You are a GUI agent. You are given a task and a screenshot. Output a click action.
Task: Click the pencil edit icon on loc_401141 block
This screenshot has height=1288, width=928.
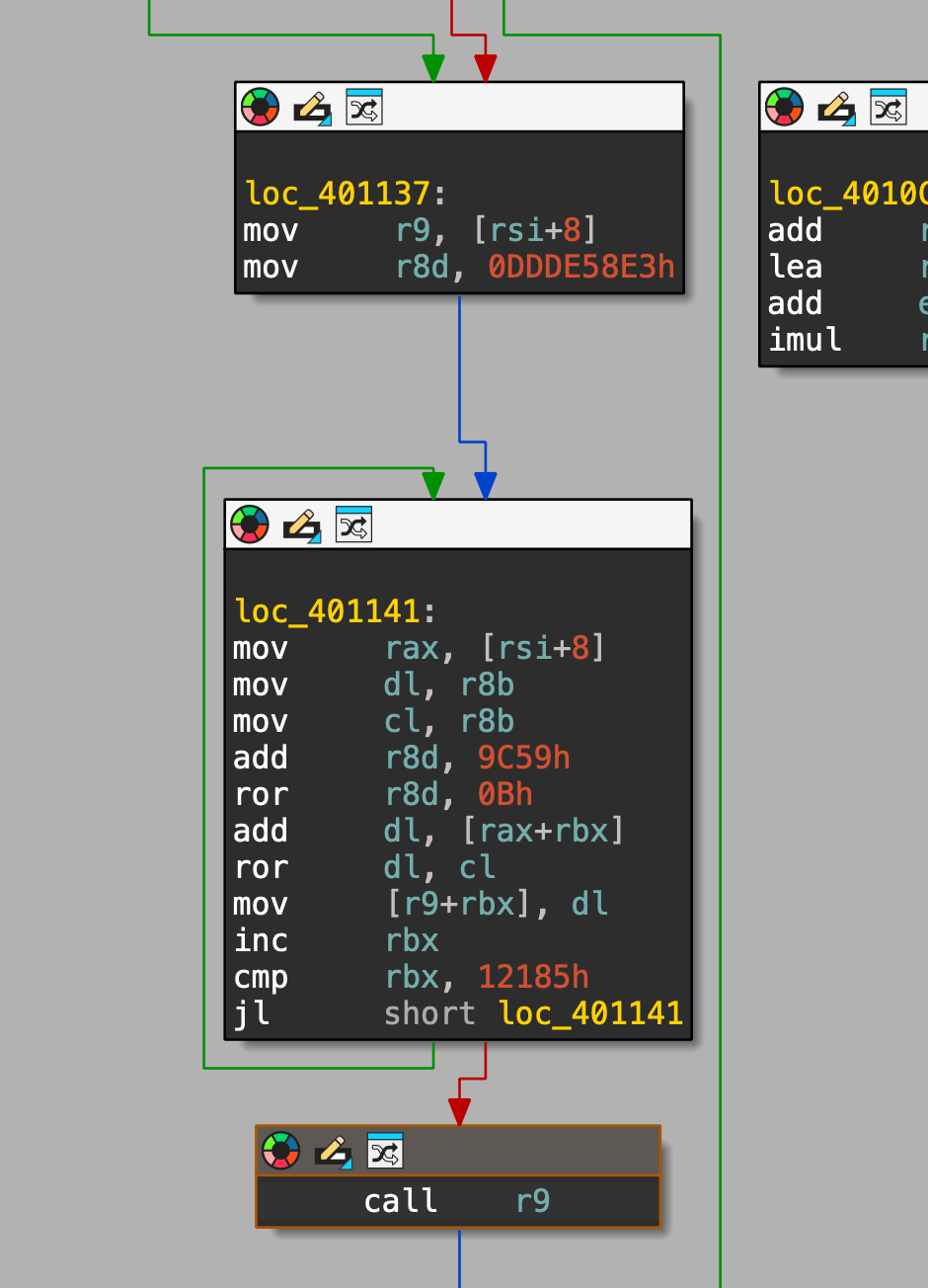coord(302,525)
